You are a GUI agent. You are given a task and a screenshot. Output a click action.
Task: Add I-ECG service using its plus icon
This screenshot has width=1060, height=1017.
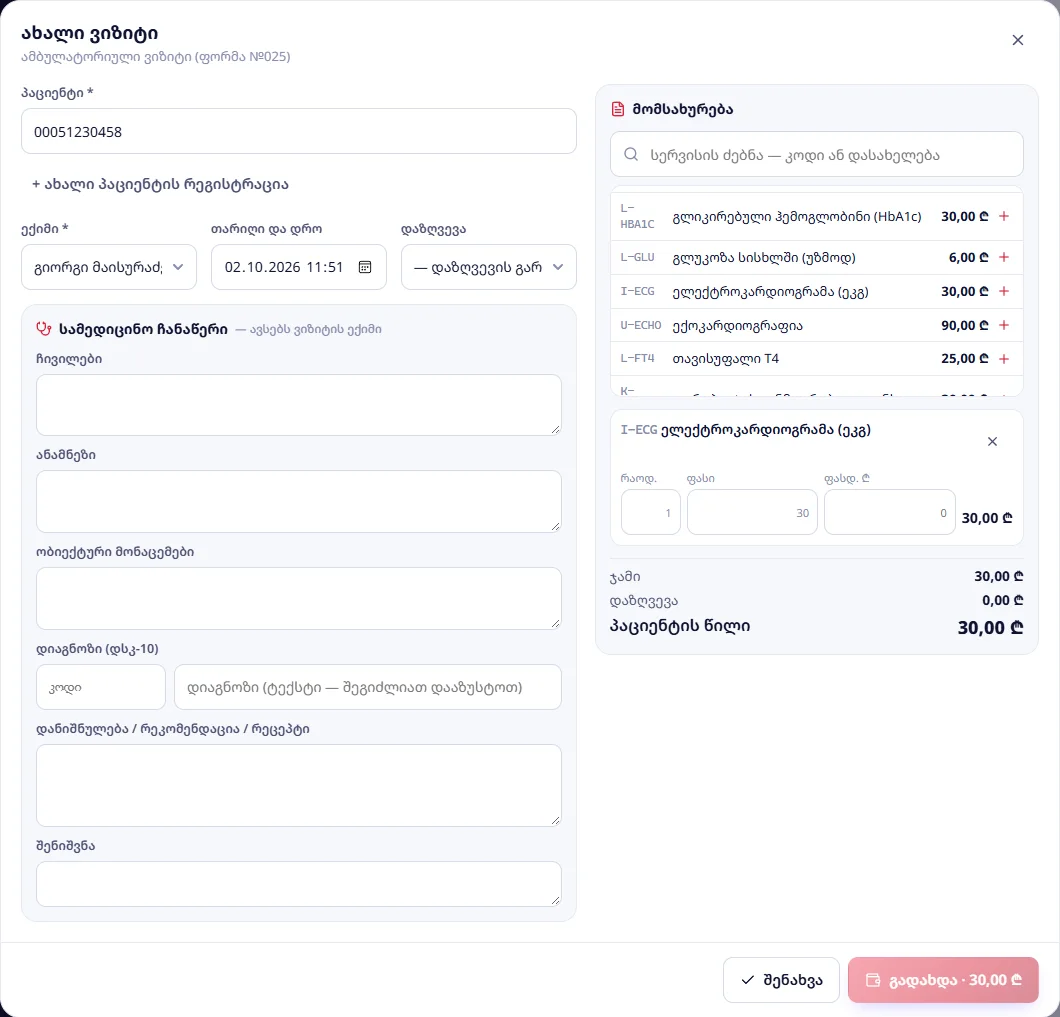coord(1004,291)
